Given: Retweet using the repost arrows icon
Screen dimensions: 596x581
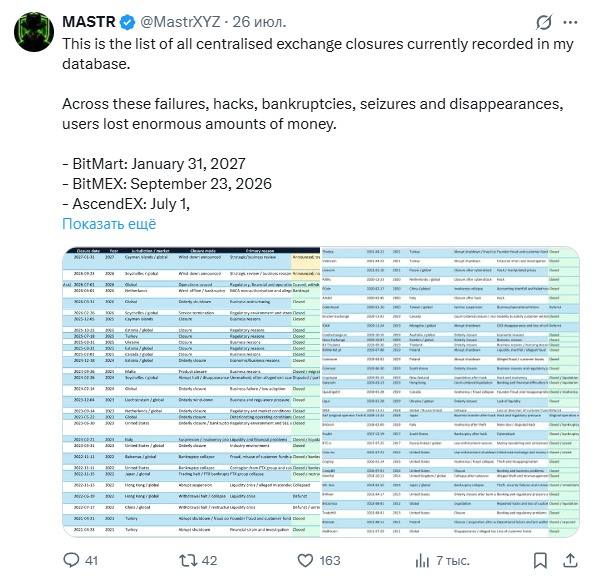Looking at the screenshot, I should pyautogui.click(x=188, y=560).
